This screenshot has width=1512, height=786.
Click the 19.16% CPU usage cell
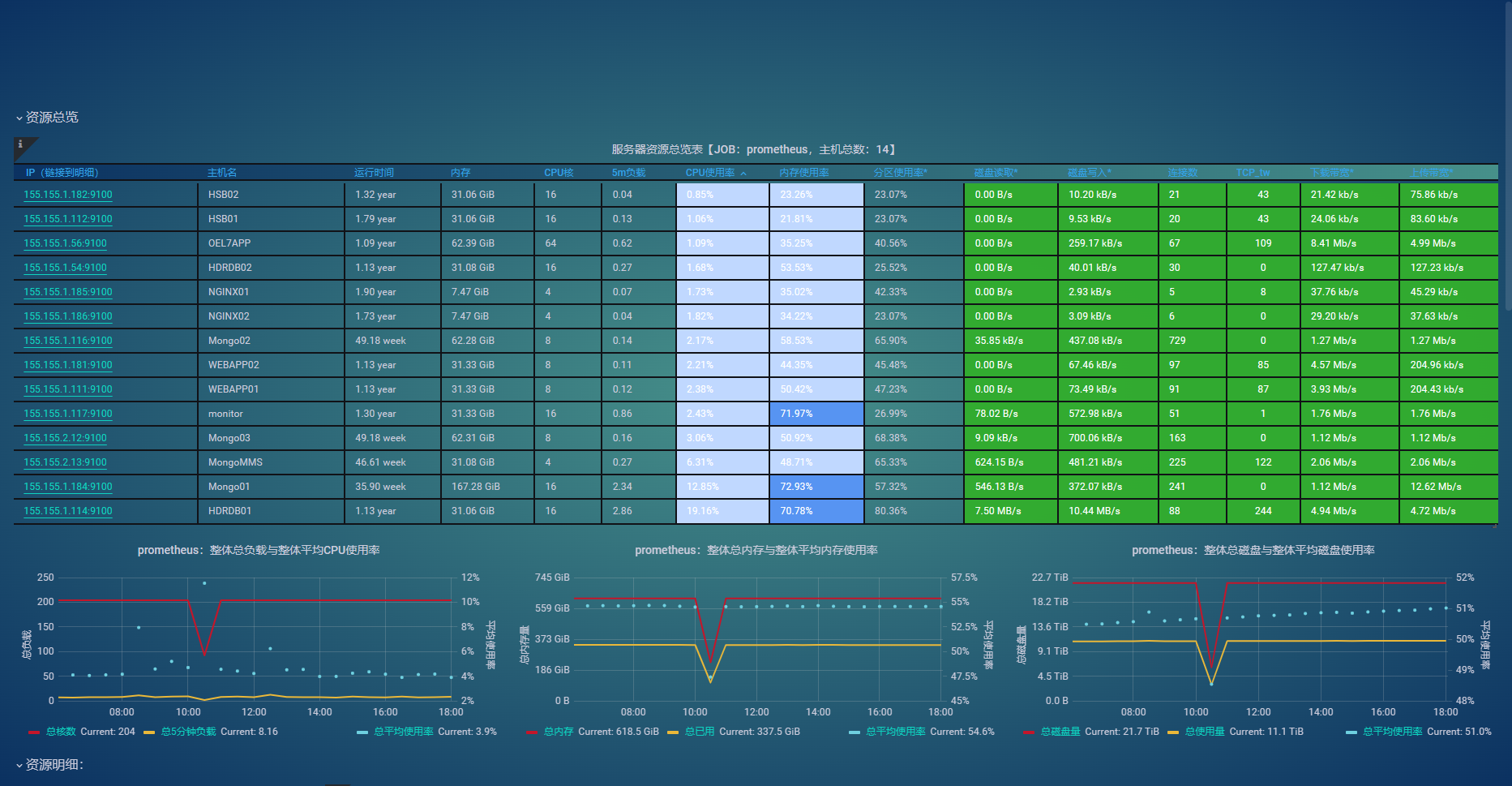pos(722,511)
